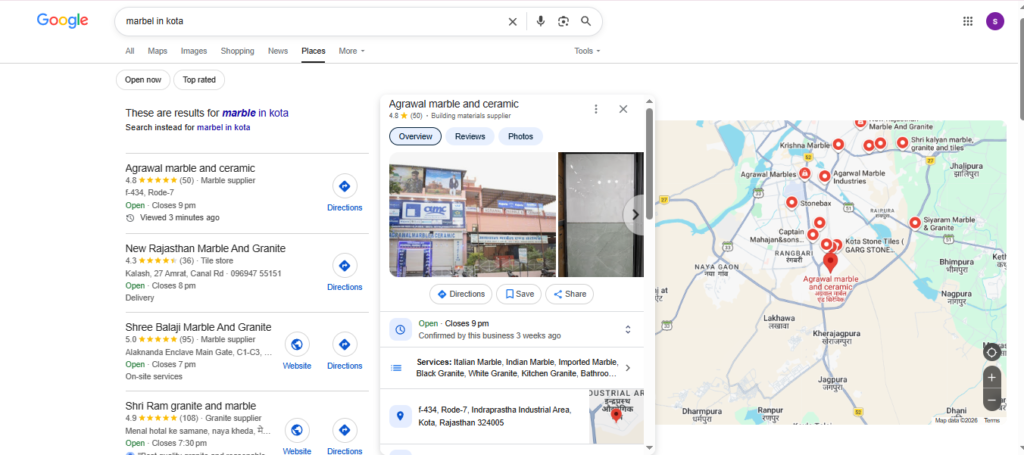Open map Terms link

(x=991, y=420)
